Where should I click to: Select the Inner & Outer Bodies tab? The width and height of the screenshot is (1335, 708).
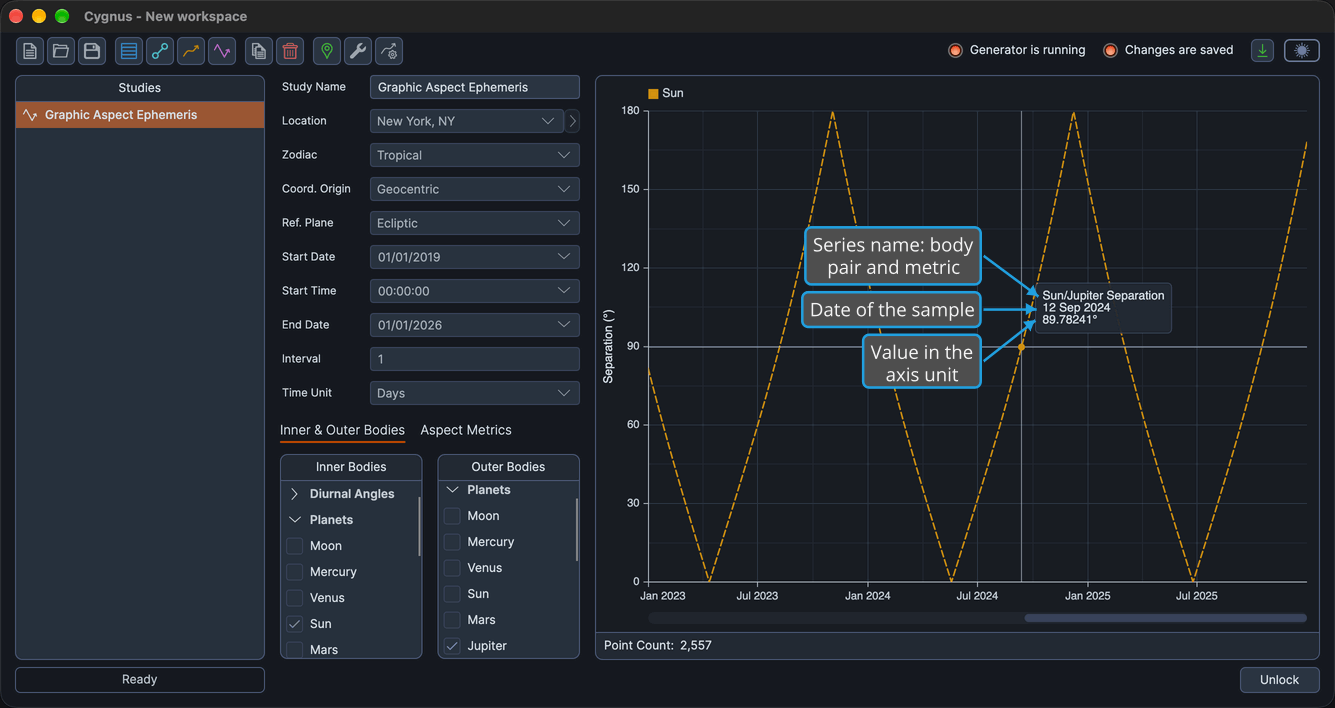pyautogui.click(x=342, y=430)
